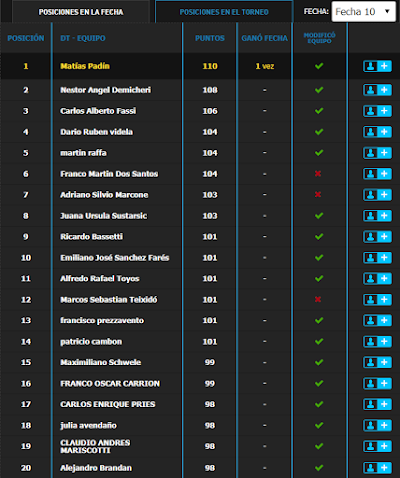Add FRANCO OSCAR CARRION using user-plus icon
This screenshot has width=400, height=478.
(x=377, y=384)
